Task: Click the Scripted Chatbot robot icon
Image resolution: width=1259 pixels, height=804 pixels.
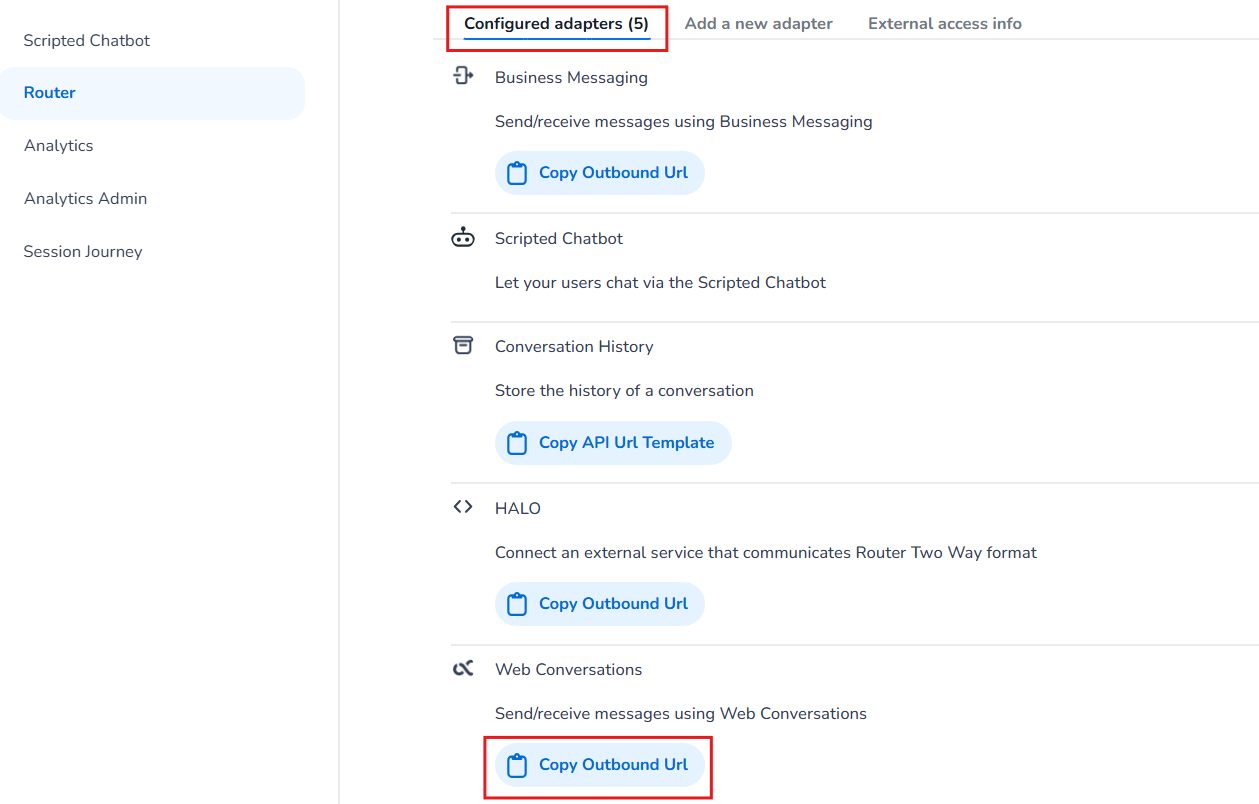Action: click(x=463, y=238)
